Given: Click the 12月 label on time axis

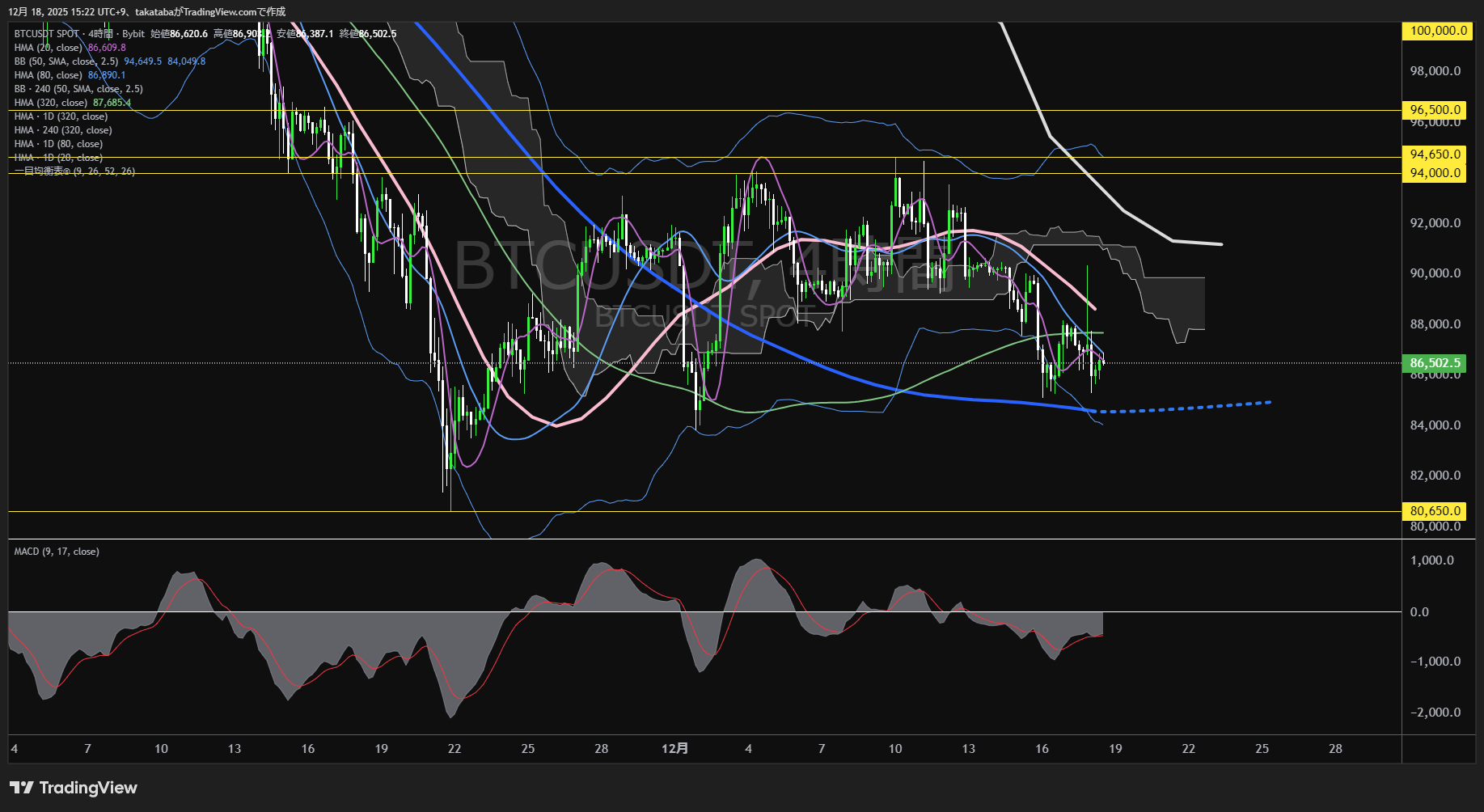Looking at the screenshot, I should (x=674, y=749).
